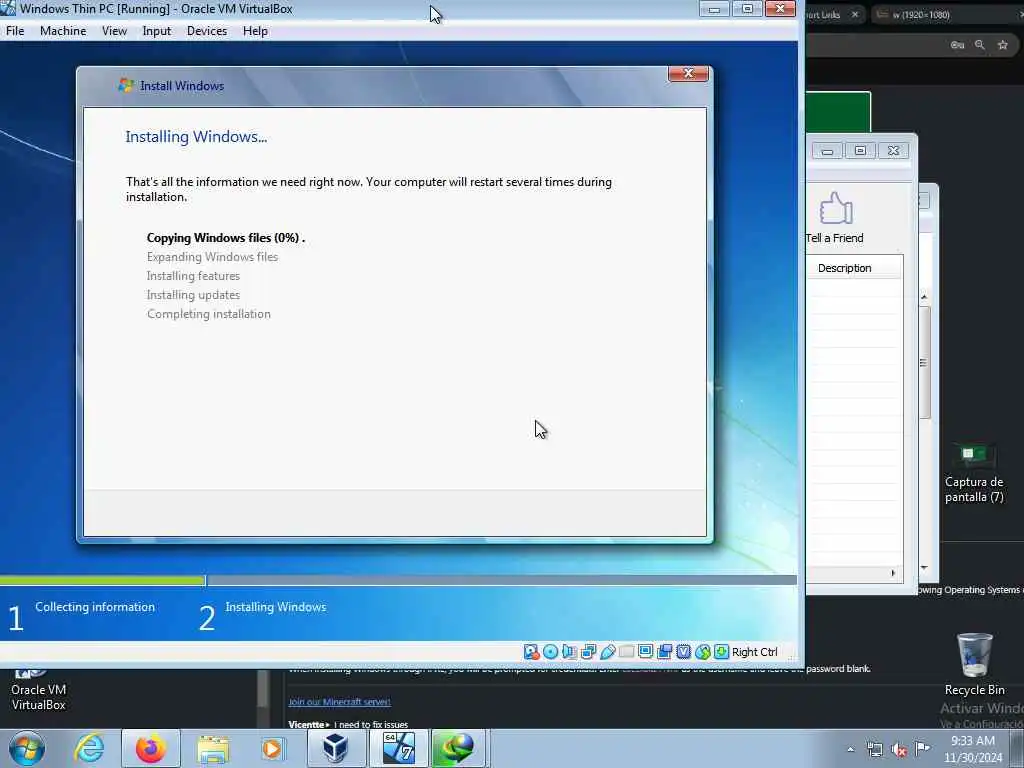
Task: Switch to Internet Download Manager taskbar button
Action: point(458,748)
